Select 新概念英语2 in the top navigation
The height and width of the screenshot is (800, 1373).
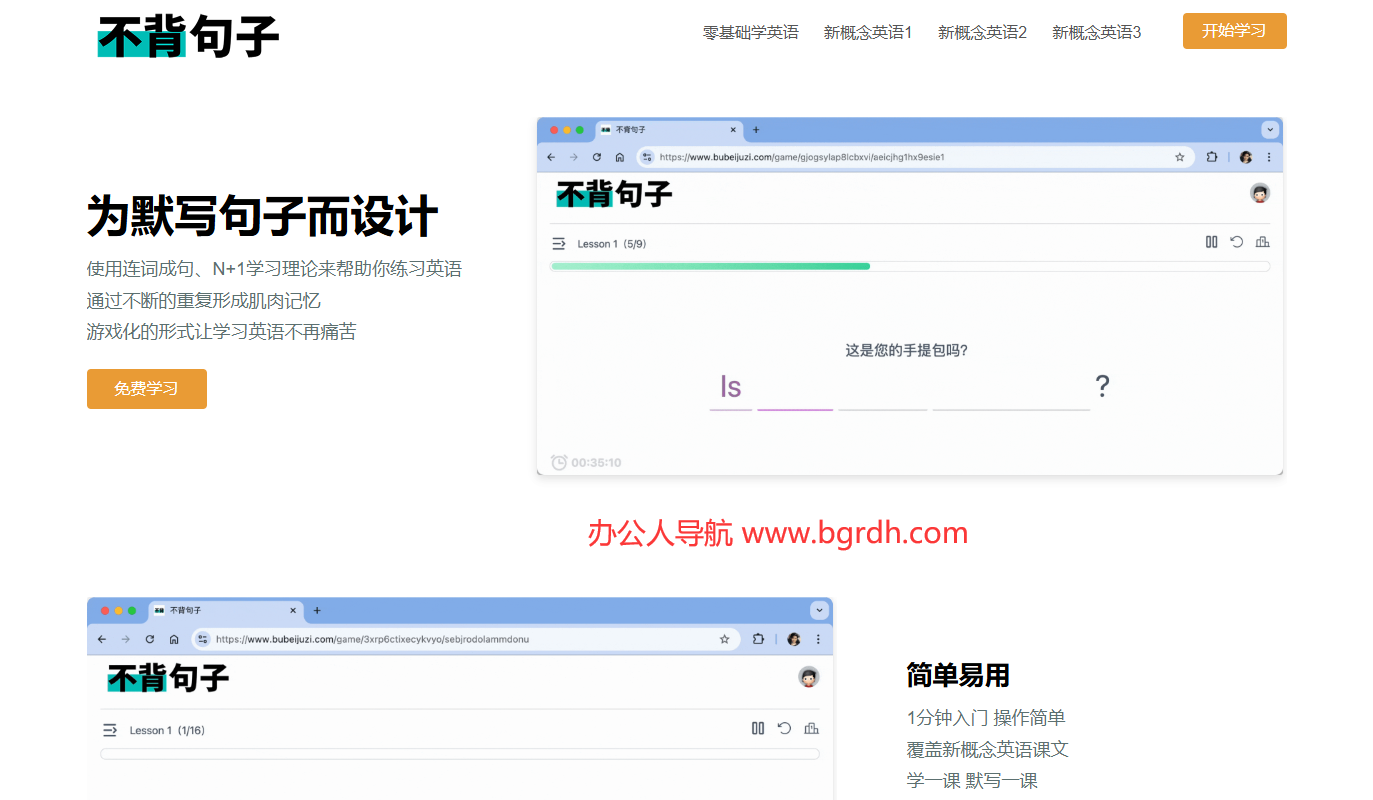click(982, 32)
